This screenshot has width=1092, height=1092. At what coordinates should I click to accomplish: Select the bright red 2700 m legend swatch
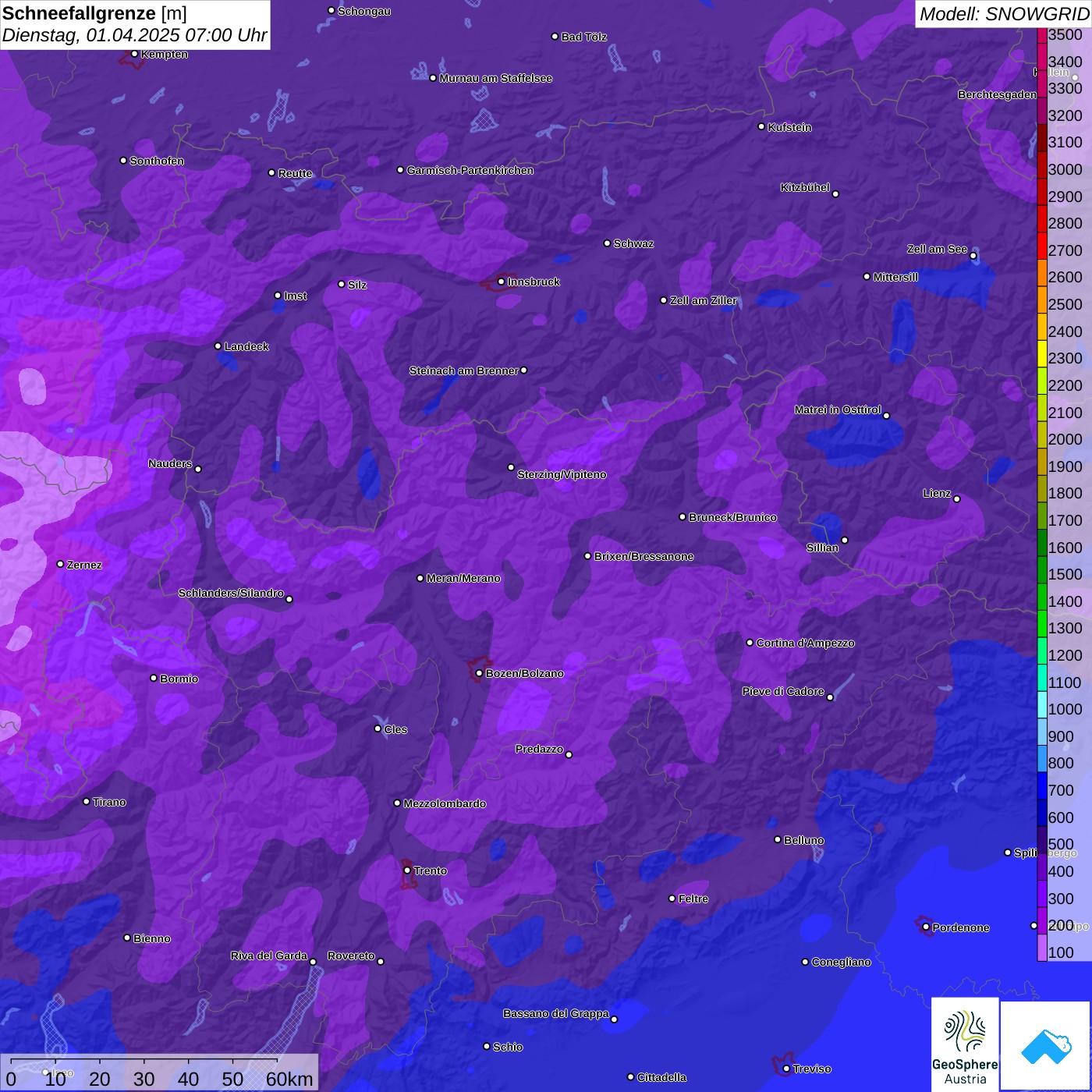click(1042, 246)
